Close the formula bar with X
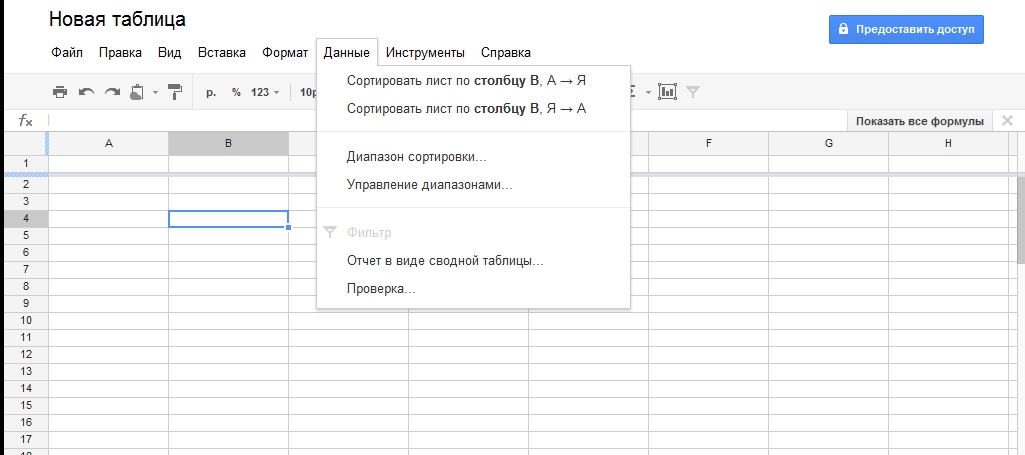This screenshot has height=455, width=1025. (1007, 121)
